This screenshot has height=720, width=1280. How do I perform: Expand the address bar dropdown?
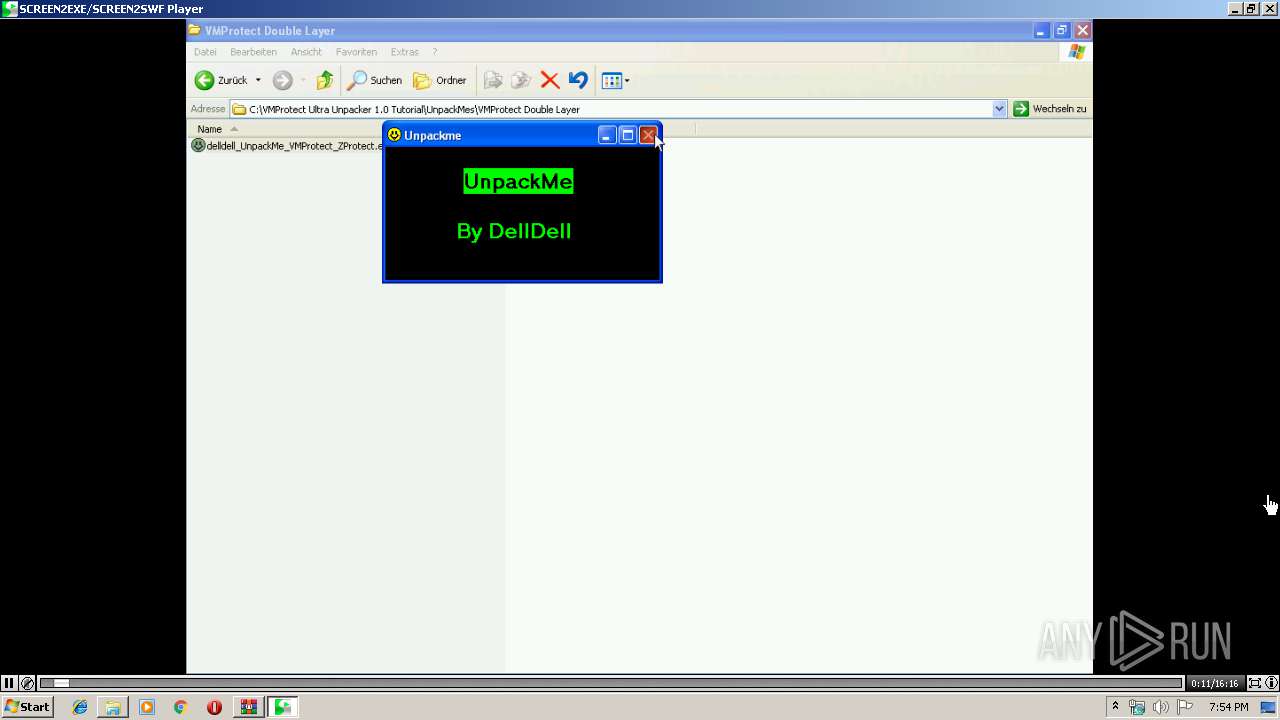(x=999, y=109)
